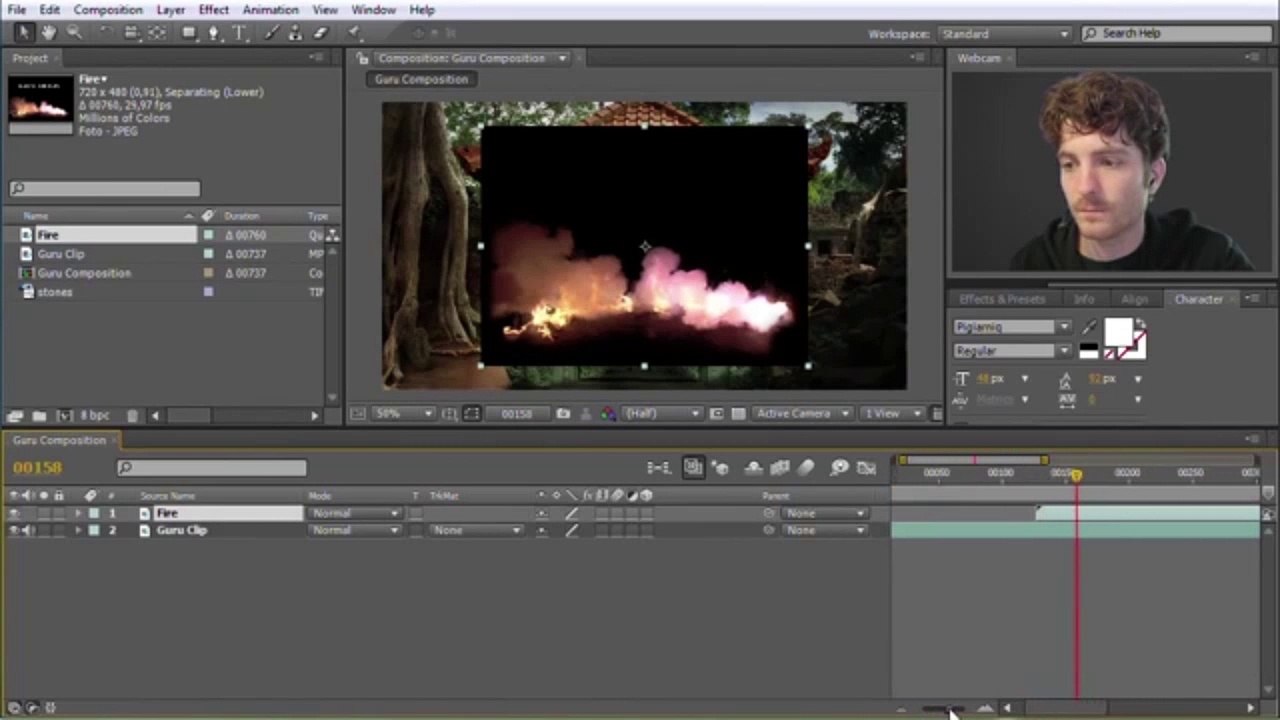The image size is (1280, 720).
Task: Select the Unified Camera tool
Action: click(x=131, y=33)
